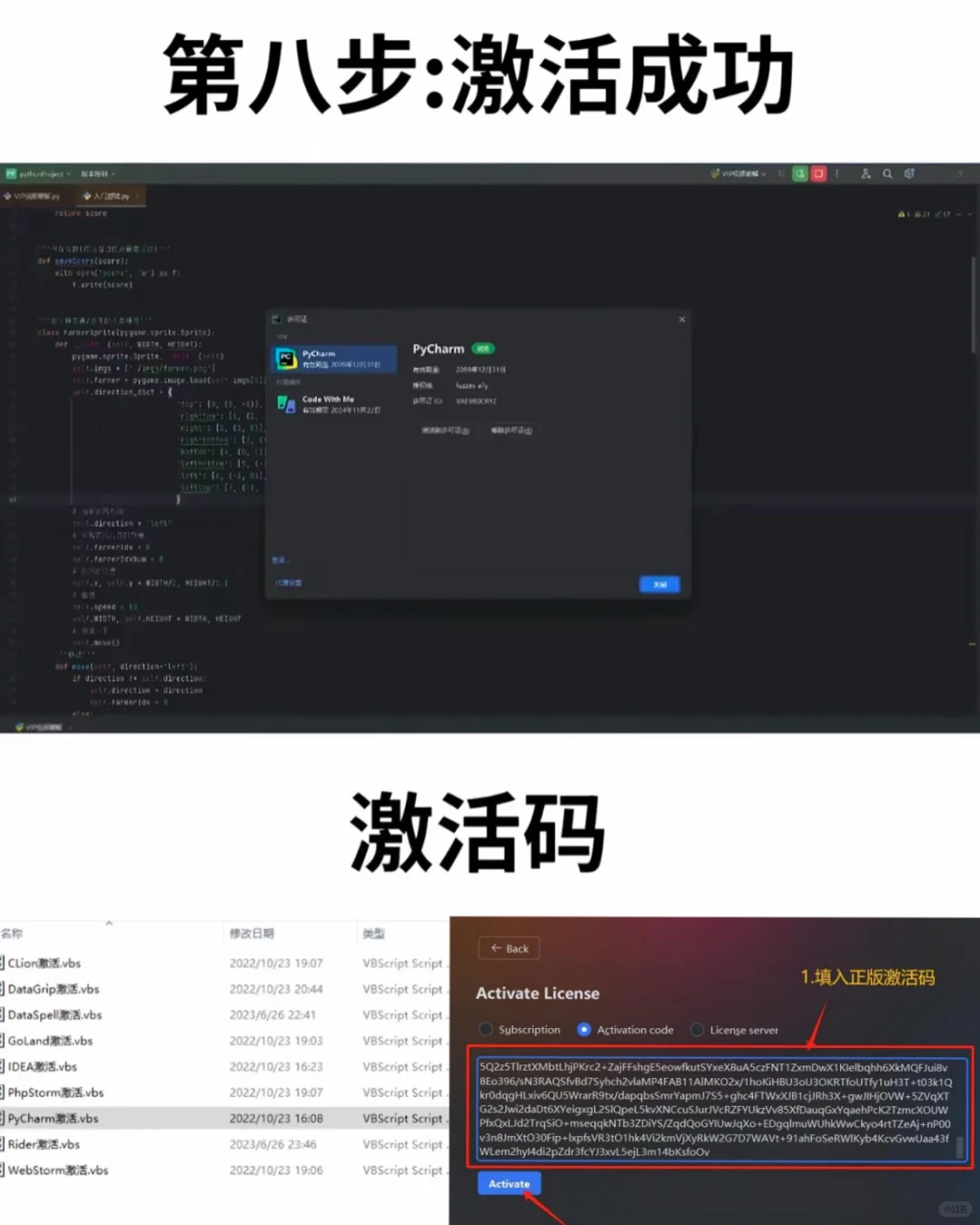Viewport: 980px width, 1225px height.
Task: Click the add user account icon
Action: [x=865, y=173]
